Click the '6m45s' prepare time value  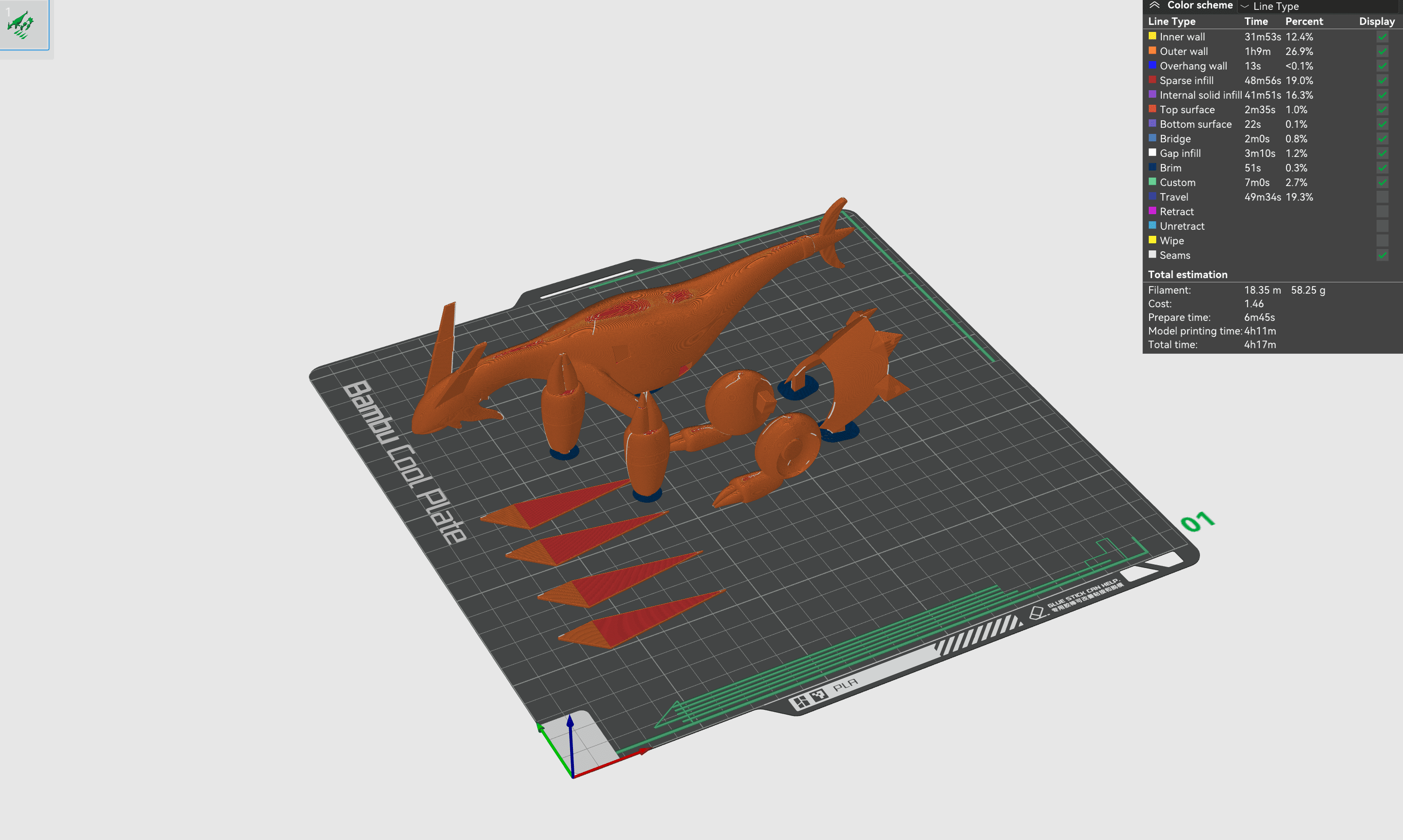click(1259, 317)
